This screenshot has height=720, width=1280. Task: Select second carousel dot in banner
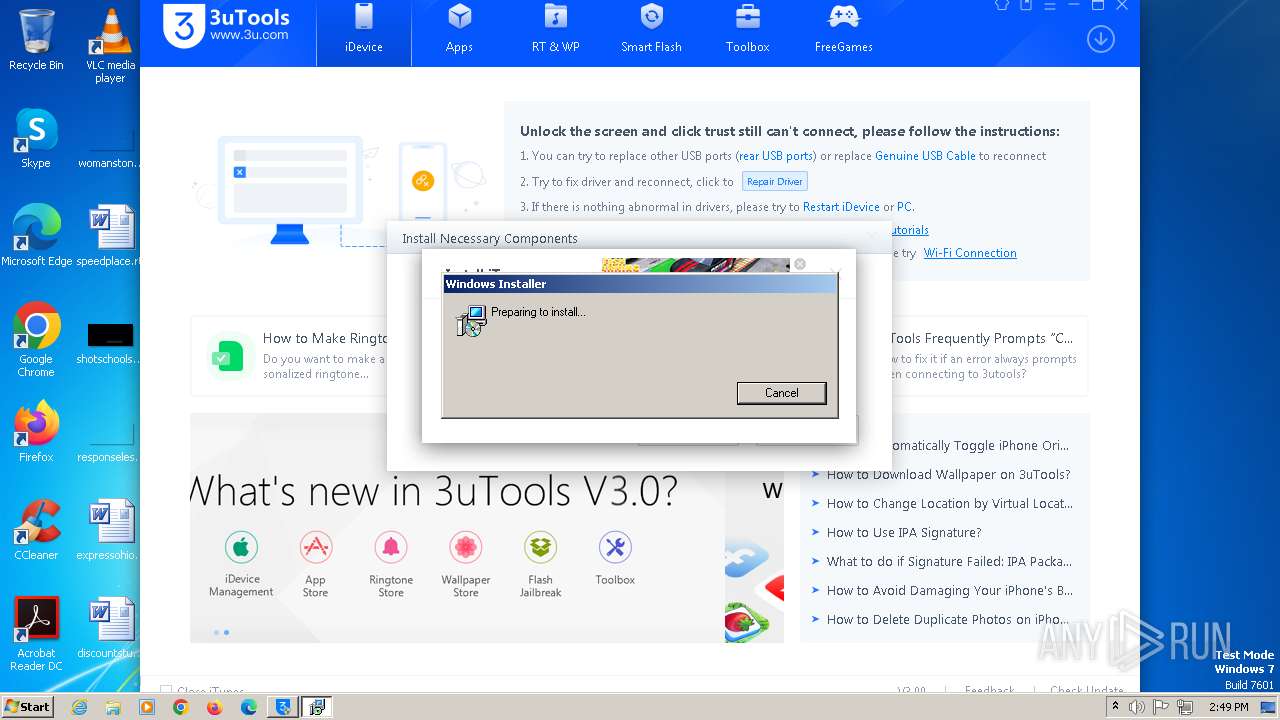click(x=226, y=632)
